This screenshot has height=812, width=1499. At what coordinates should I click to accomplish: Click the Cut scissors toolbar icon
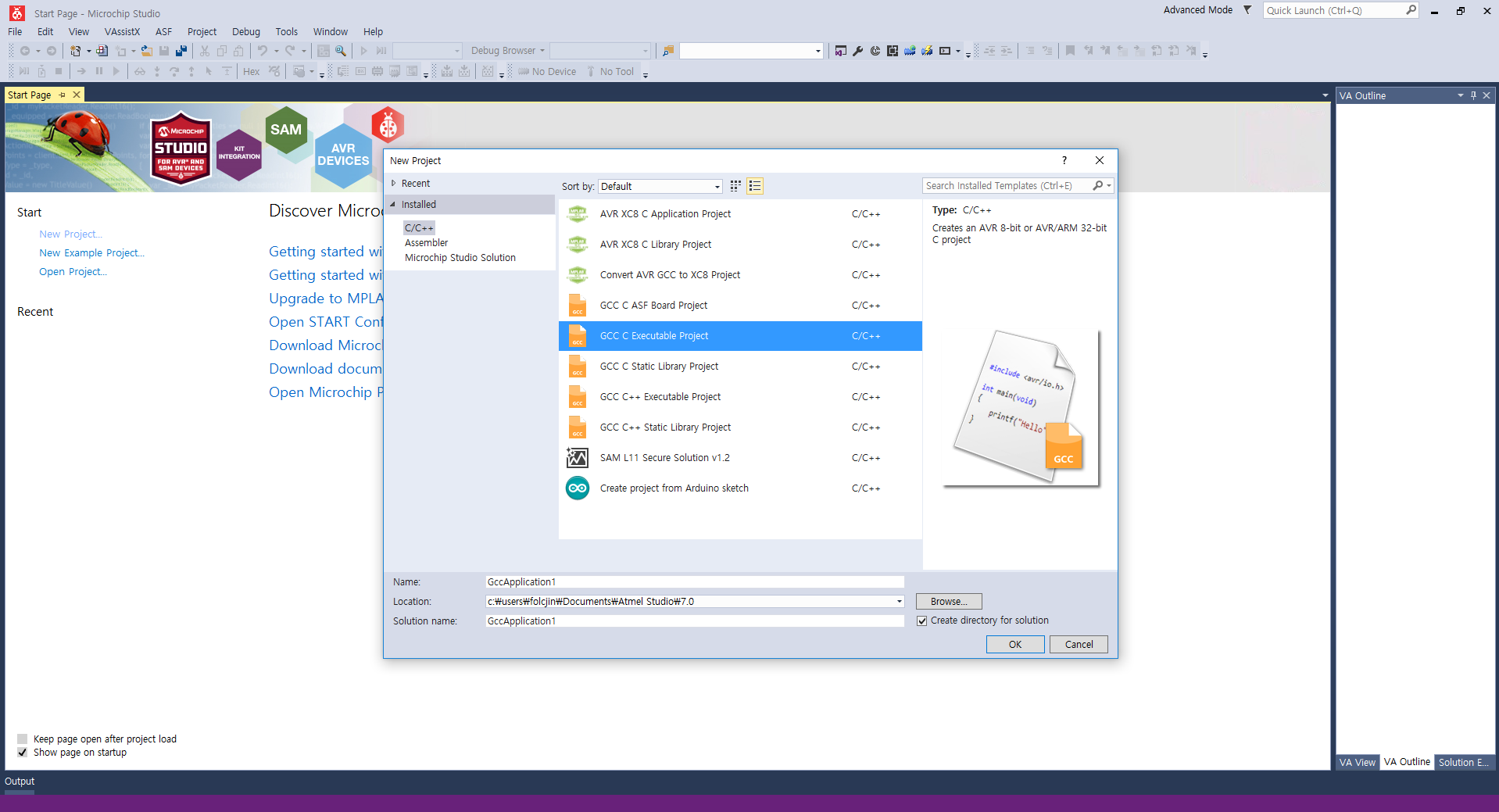205,51
